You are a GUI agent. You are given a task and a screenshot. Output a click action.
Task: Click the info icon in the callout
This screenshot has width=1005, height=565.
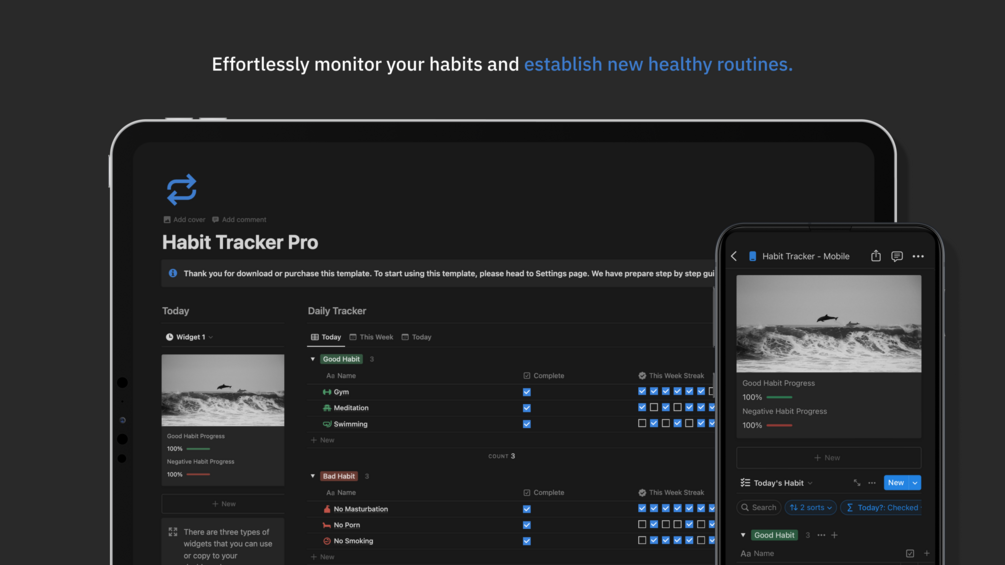172,273
